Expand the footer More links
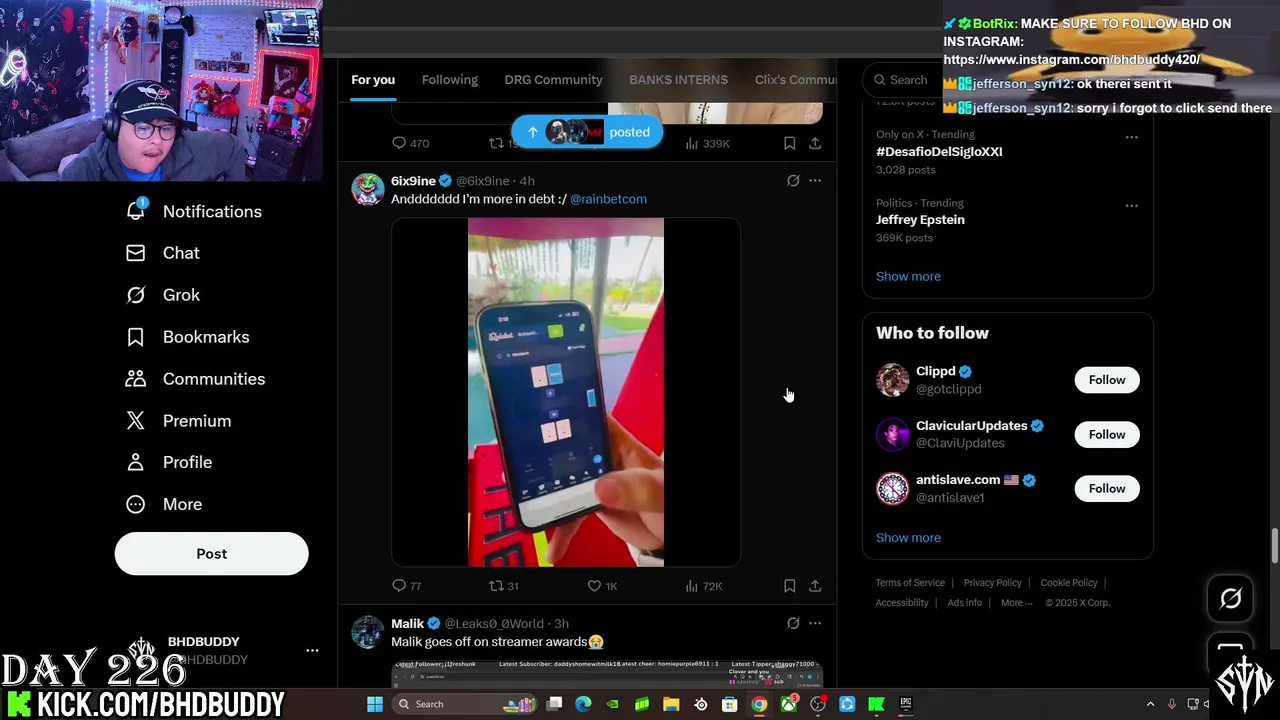Screen dimensions: 1280x720 pos(1017,603)
